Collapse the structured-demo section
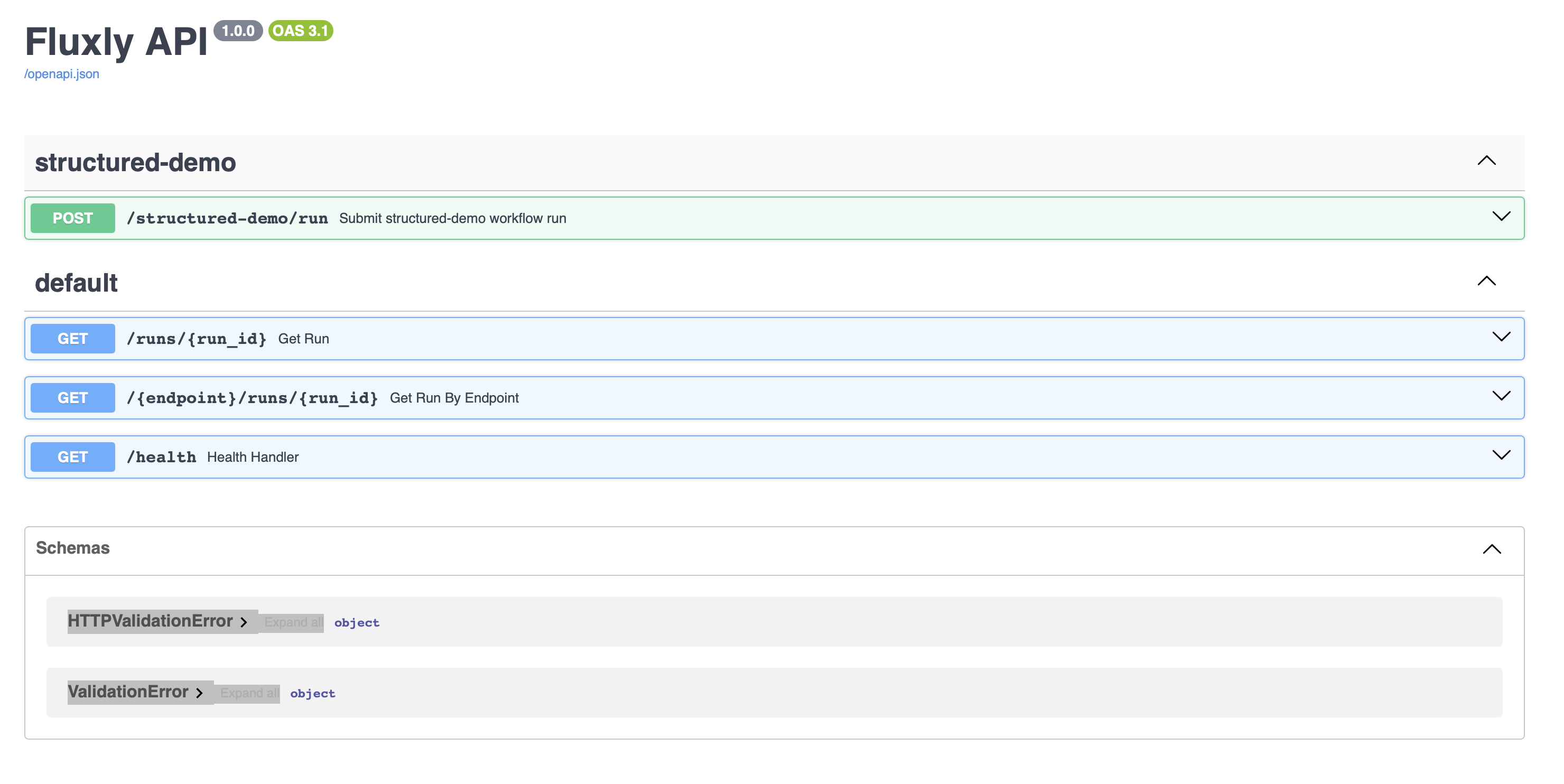The height and width of the screenshot is (784, 1564). [1486, 160]
